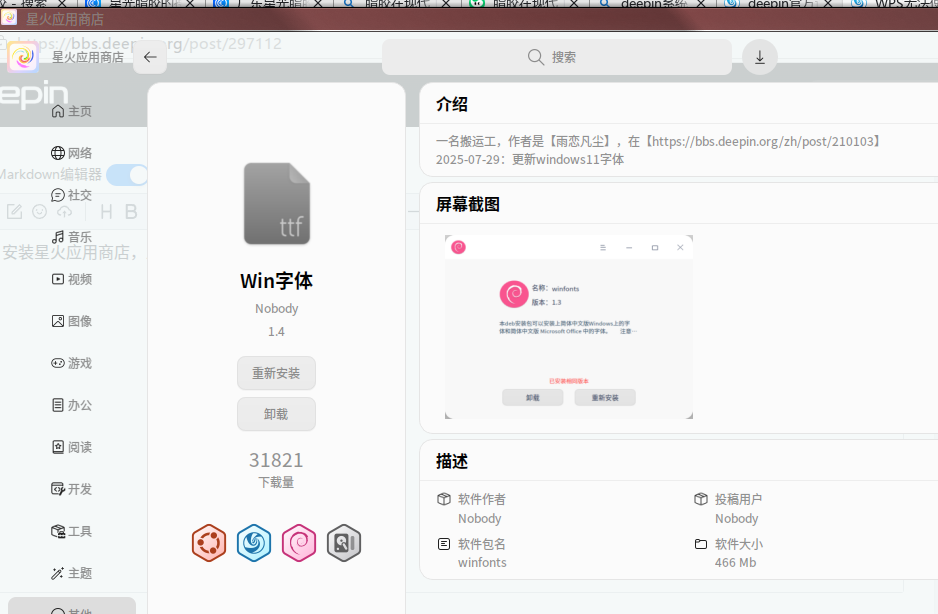Click the ttf font file icon

(276, 203)
